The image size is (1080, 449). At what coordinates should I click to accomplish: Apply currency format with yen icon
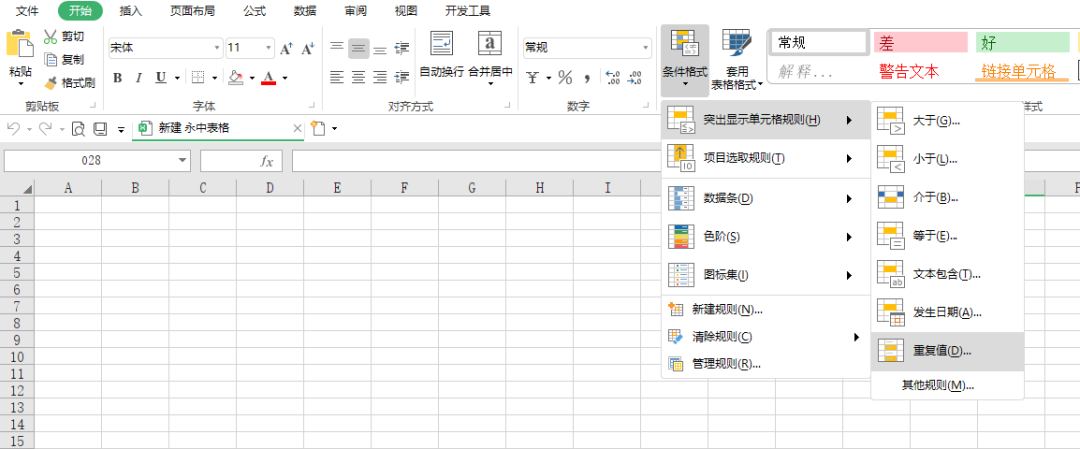[532, 77]
